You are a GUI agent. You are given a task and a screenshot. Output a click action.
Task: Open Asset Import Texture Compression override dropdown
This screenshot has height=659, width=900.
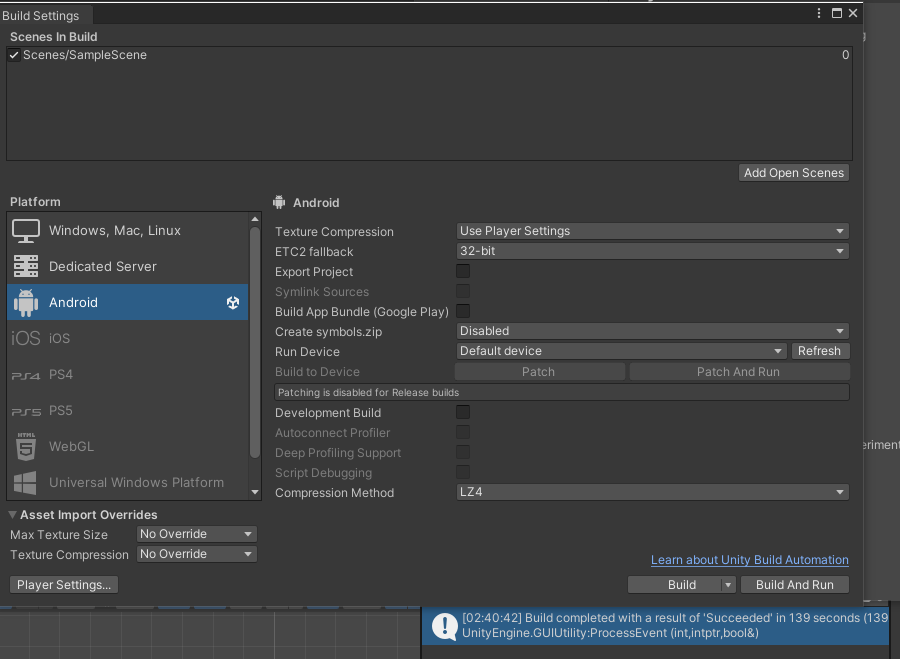pyautogui.click(x=196, y=554)
